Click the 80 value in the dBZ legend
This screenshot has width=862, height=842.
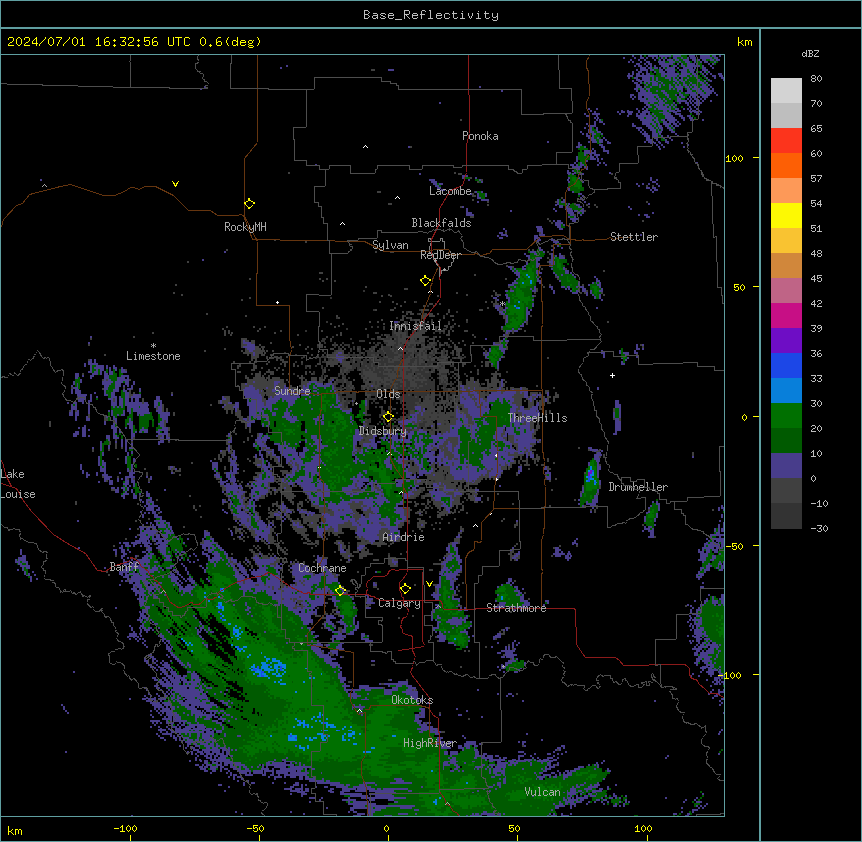(x=816, y=79)
